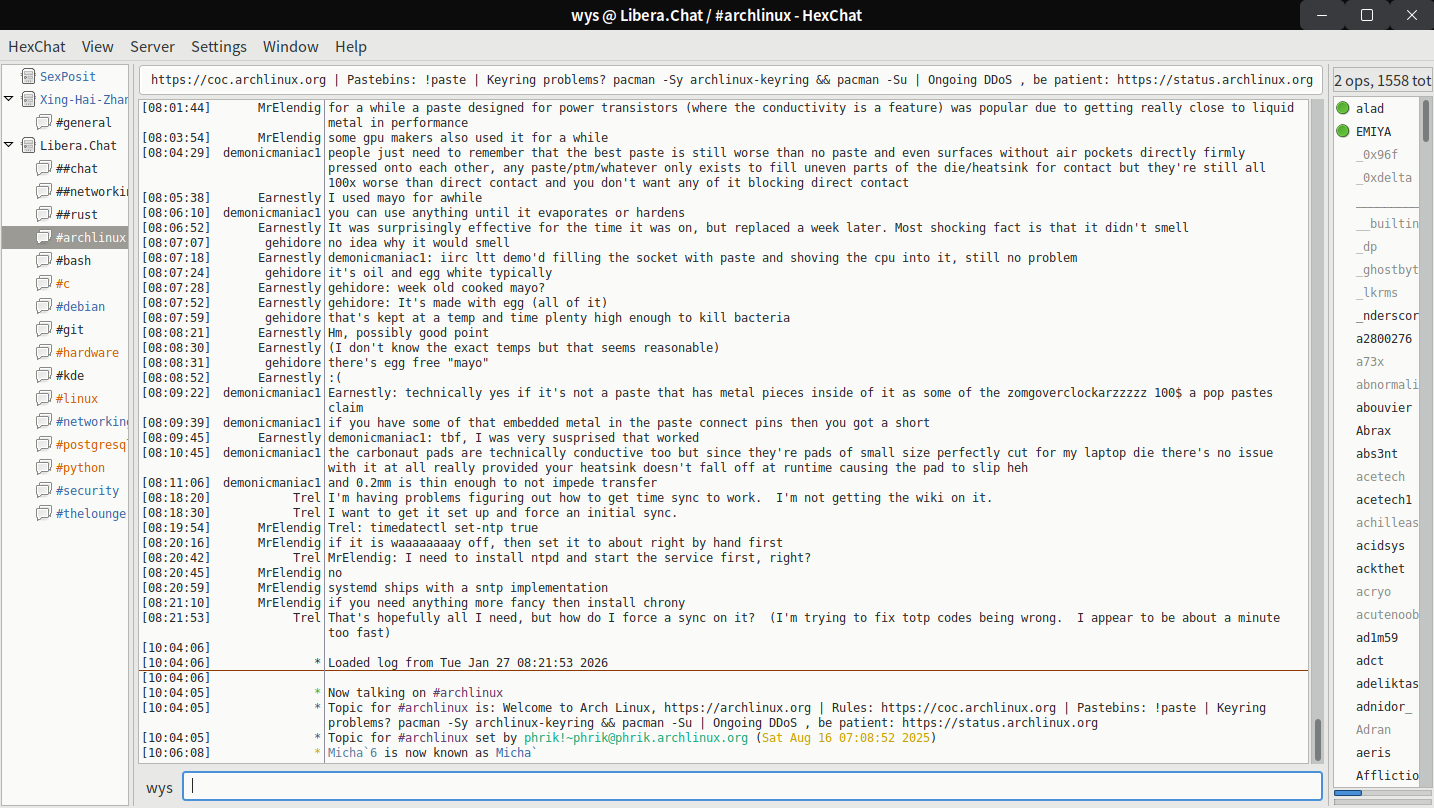Click the green op icon beside alad
This screenshot has height=808, width=1434.
[1343, 108]
